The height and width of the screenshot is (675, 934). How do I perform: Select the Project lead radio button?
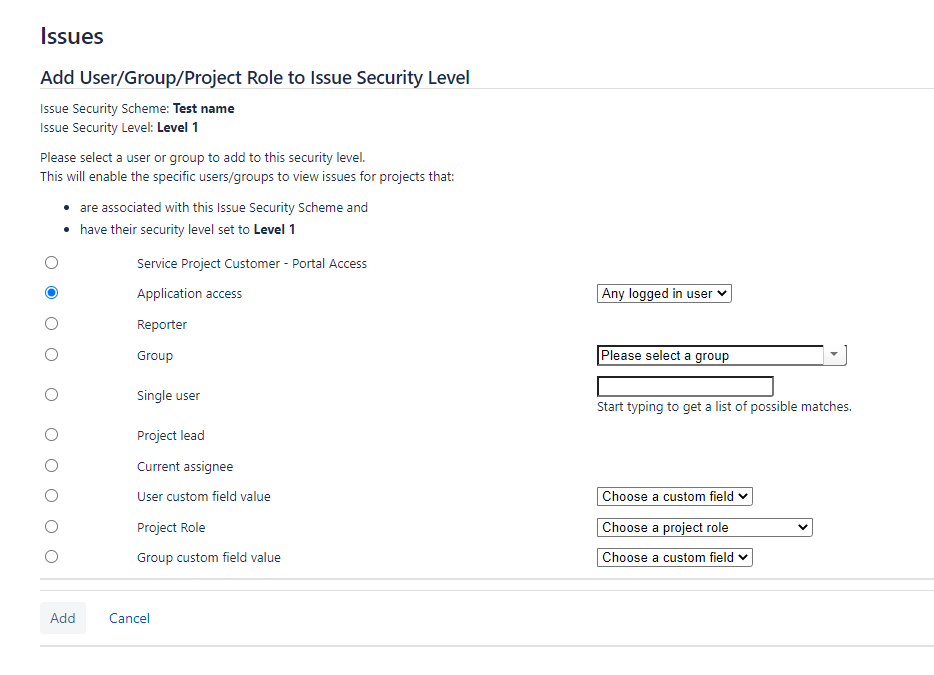(x=52, y=435)
